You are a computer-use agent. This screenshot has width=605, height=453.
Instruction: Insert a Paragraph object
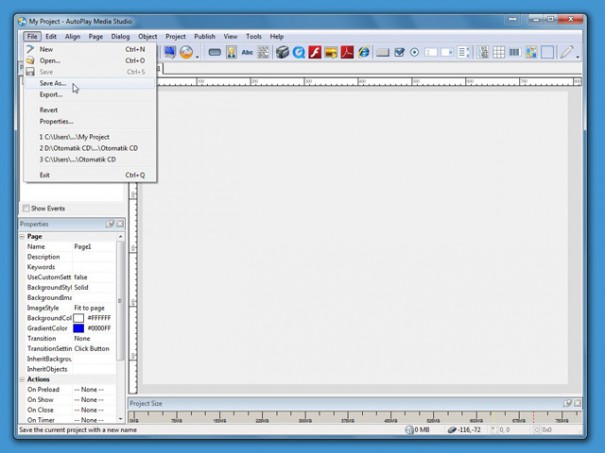point(264,52)
